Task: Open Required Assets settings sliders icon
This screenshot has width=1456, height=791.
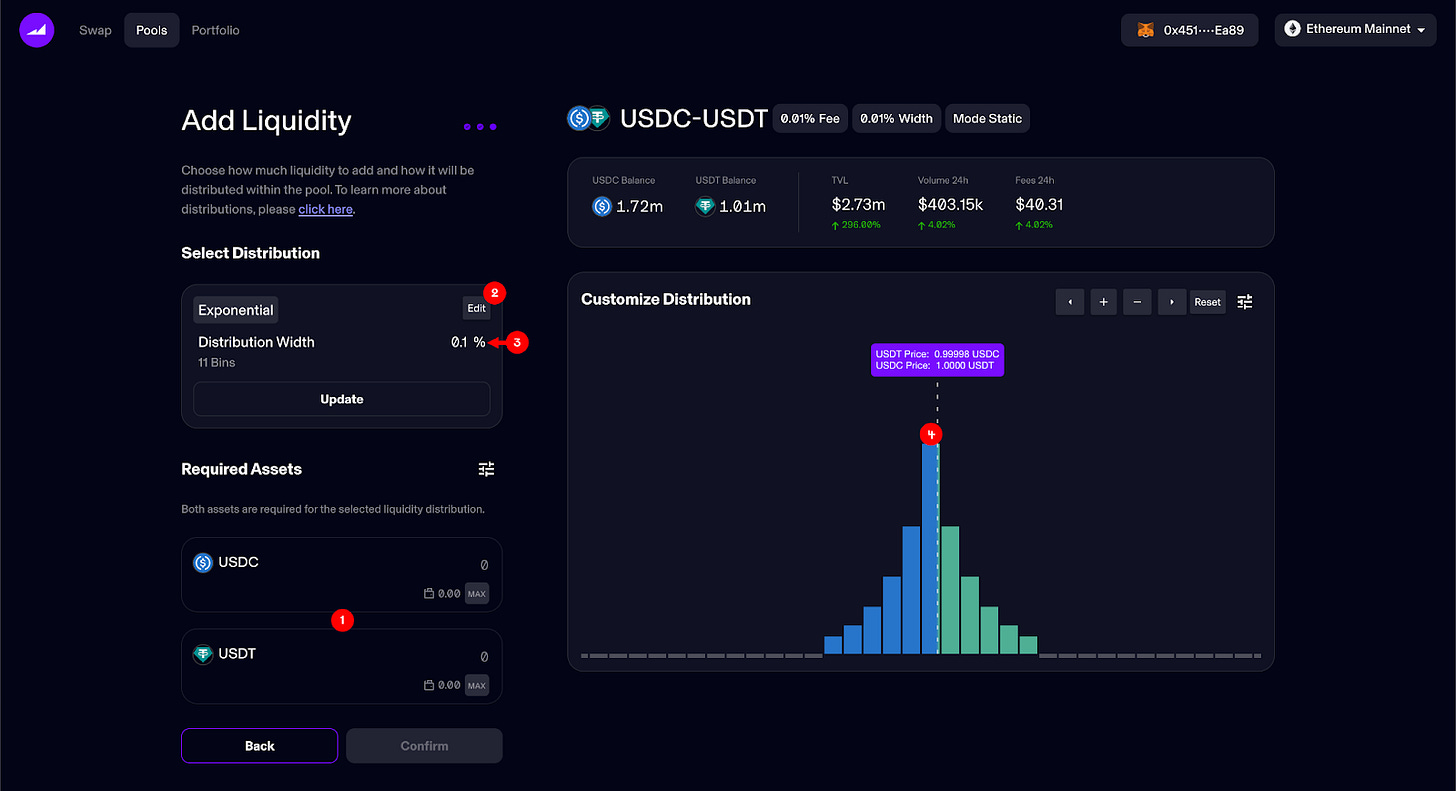Action: click(x=486, y=469)
